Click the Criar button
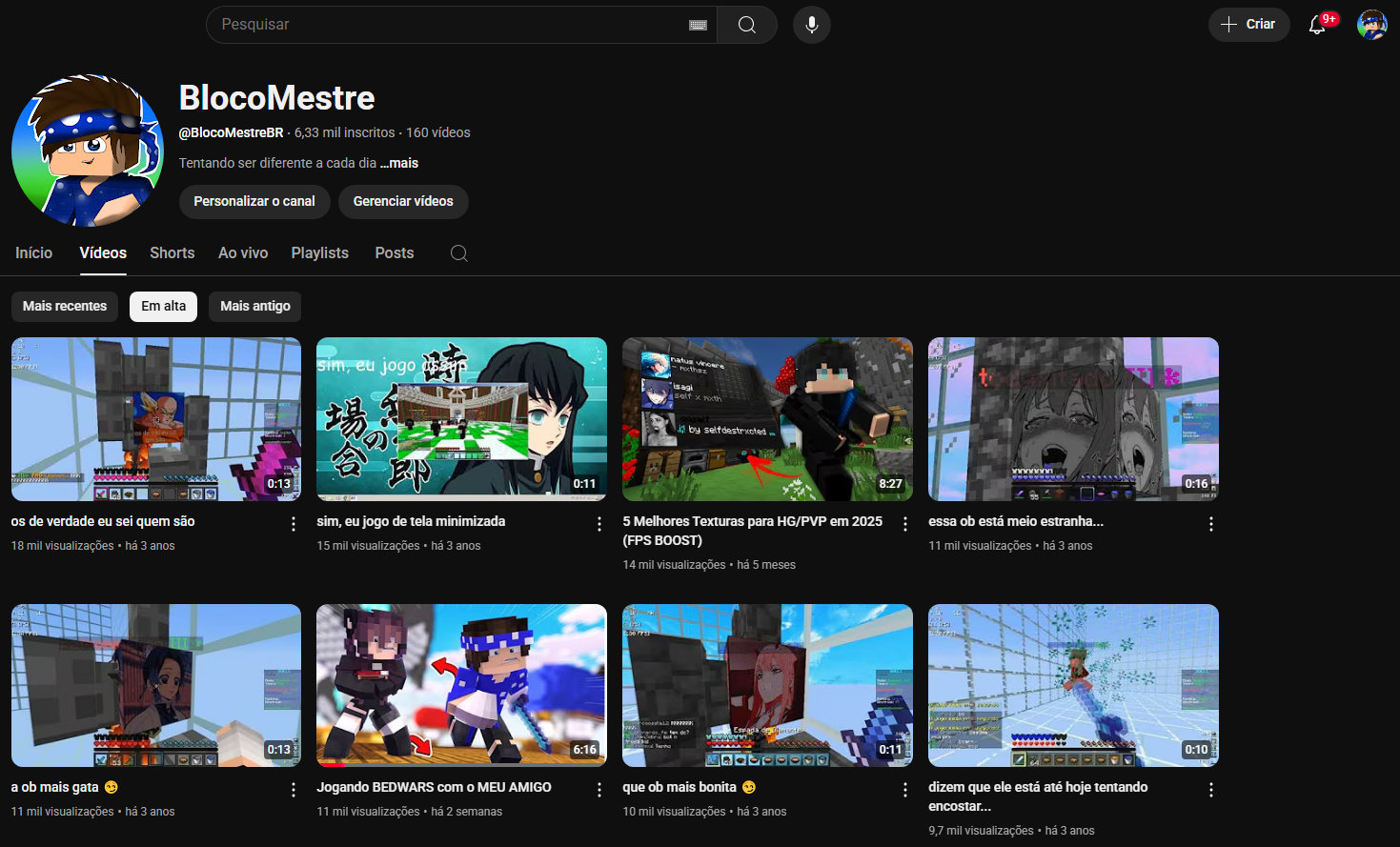The height and width of the screenshot is (847, 1400). 1249,25
